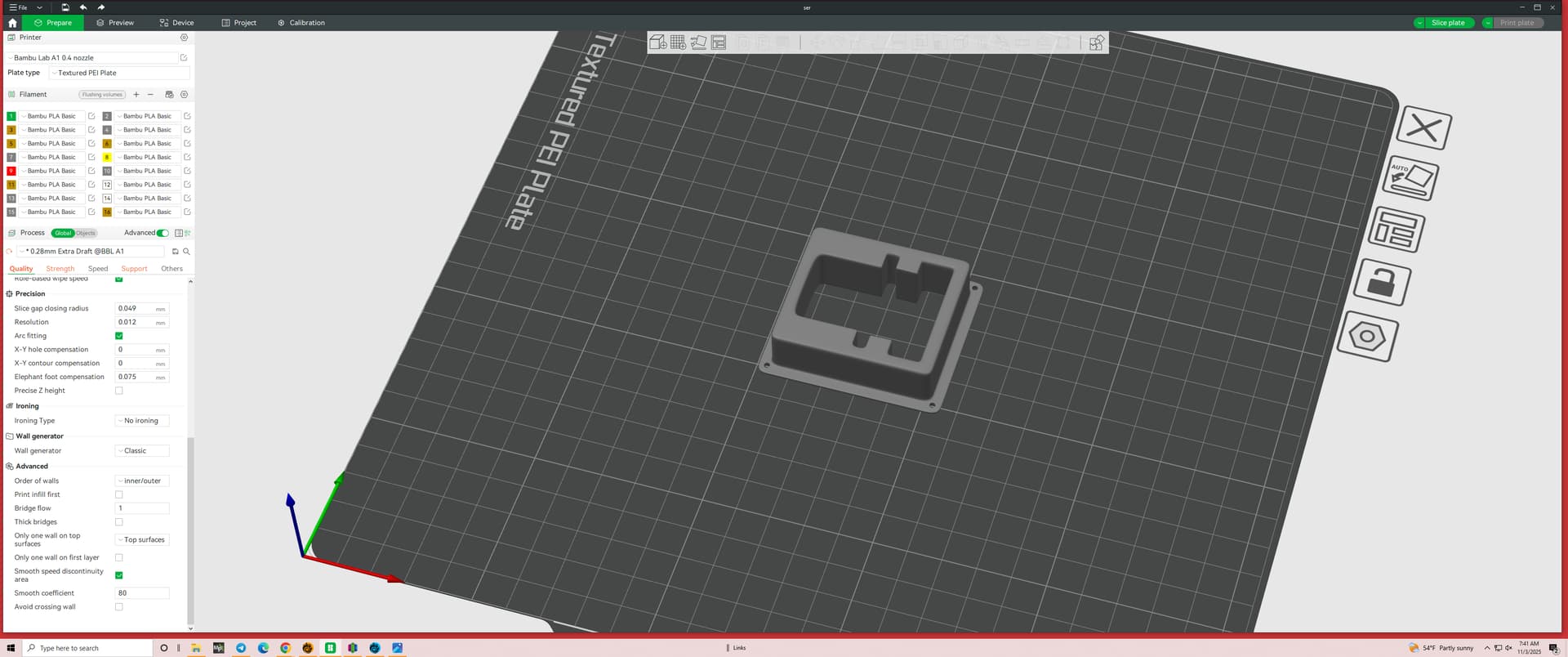The width and height of the screenshot is (1568, 657).
Task: Click the Add model cube icon
Action: [657, 42]
